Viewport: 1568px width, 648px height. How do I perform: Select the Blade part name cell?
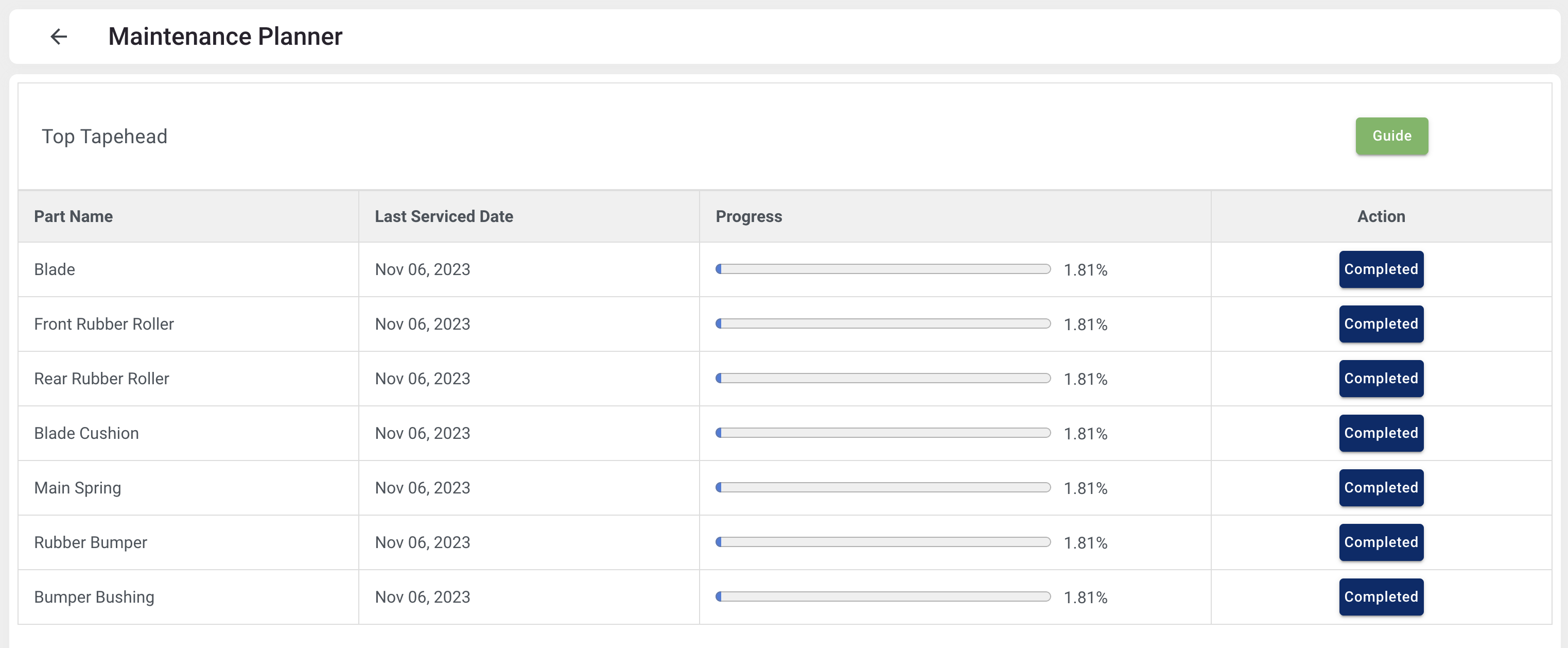(54, 269)
